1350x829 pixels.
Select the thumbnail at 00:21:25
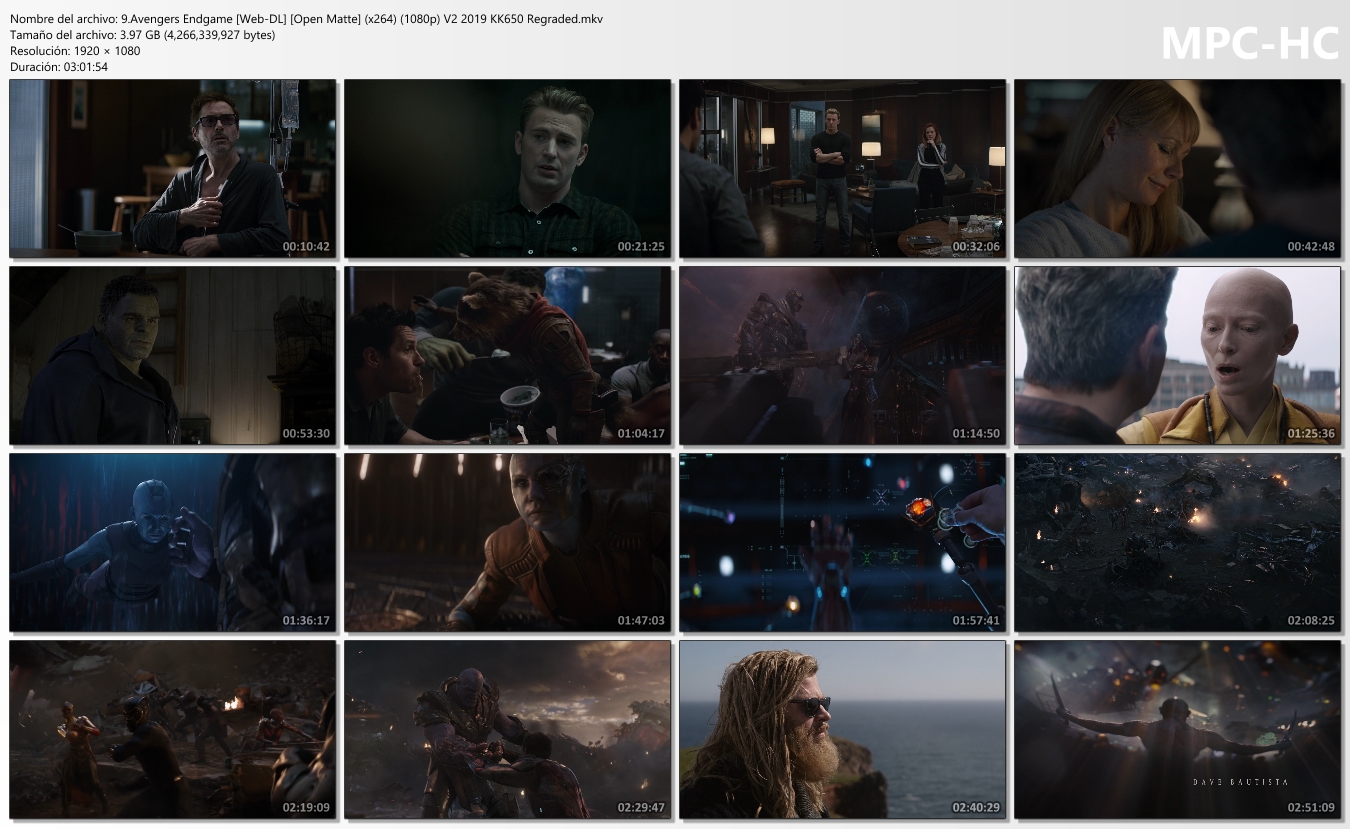(507, 168)
